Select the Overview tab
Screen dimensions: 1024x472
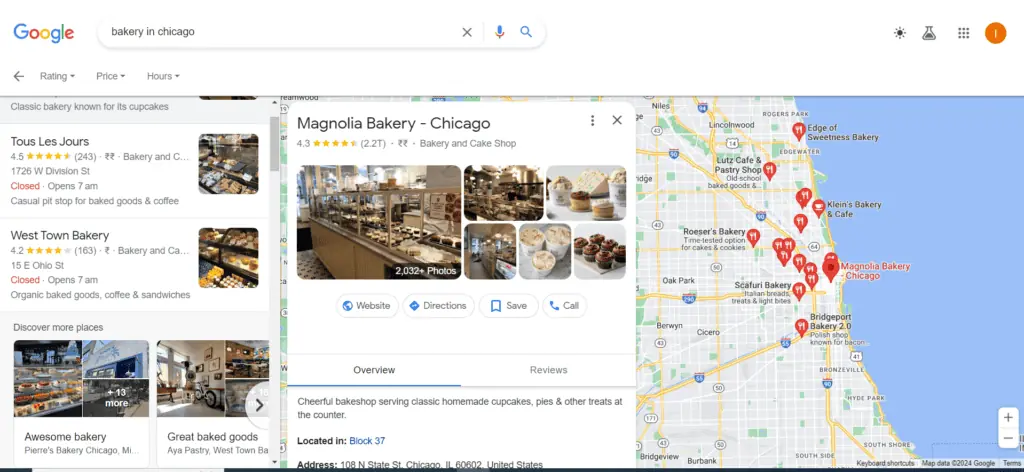(374, 370)
